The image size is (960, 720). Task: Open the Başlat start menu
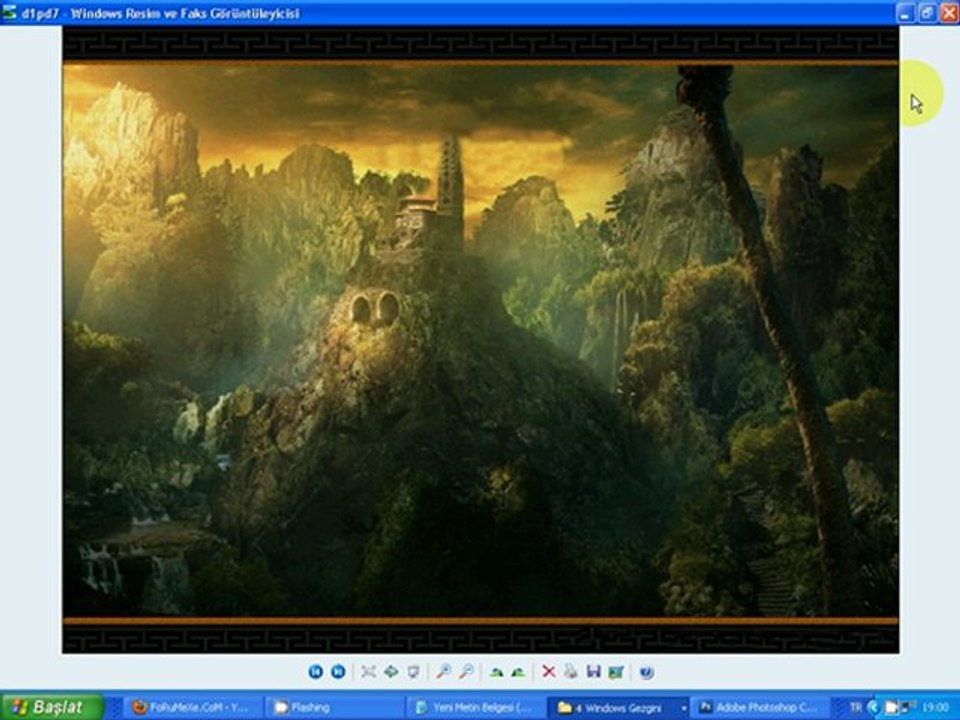pyautogui.click(x=51, y=707)
